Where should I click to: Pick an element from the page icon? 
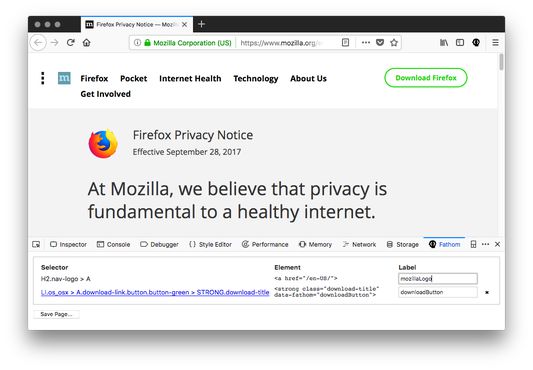(x=36, y=244)
